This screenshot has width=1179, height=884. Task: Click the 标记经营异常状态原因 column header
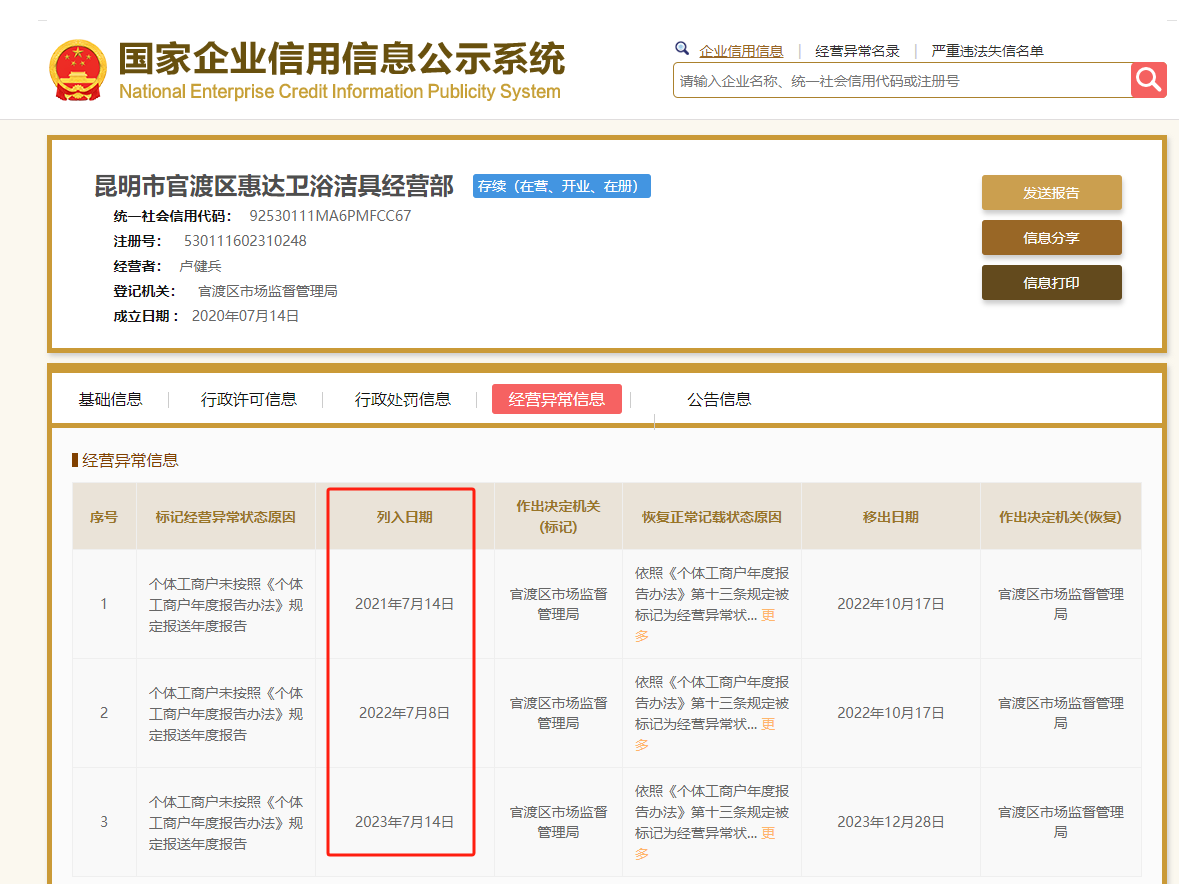(x=226, y=516)
